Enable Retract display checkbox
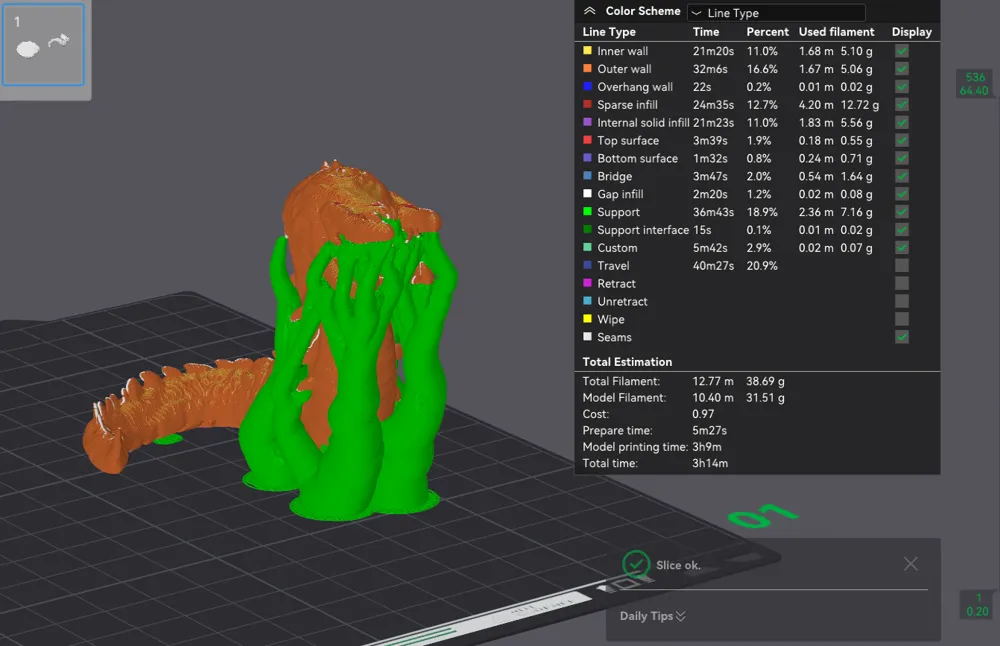The height and width of the screenshot is (646, 1000). [x=902, y=283]
